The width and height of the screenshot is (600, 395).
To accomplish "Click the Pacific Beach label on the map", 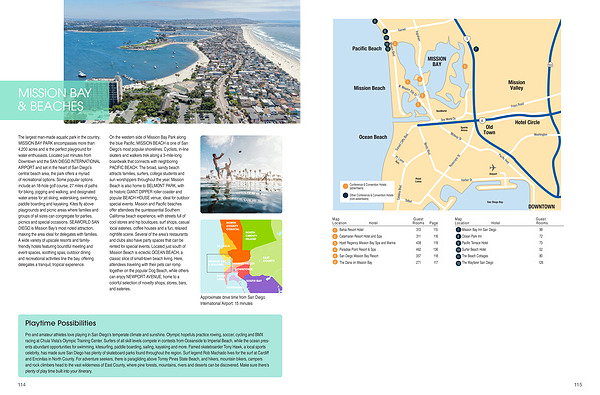I will [x=367, y=49].
